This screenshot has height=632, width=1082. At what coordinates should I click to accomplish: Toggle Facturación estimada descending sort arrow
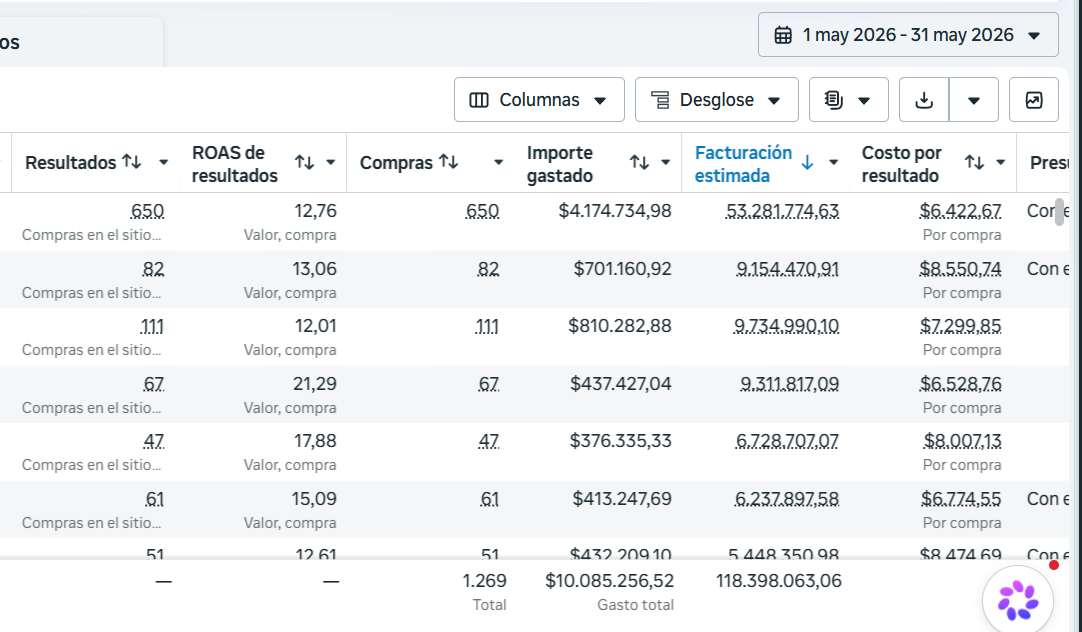(807, 163)
